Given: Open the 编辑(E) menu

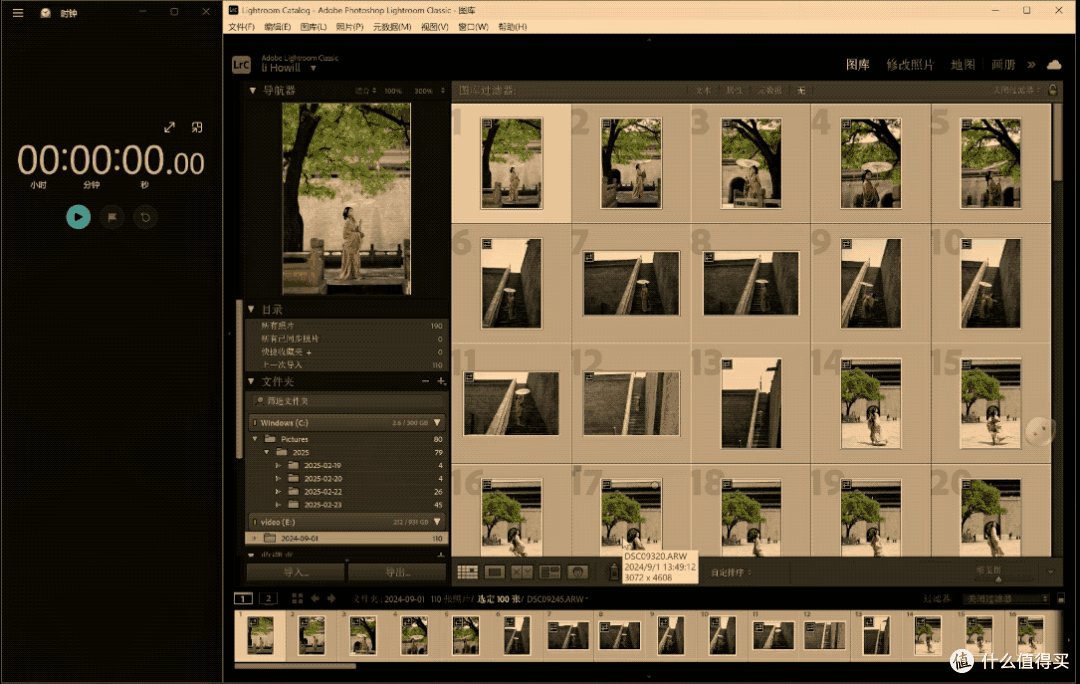Looking at the screenshot, I should [x=277, y=27].
